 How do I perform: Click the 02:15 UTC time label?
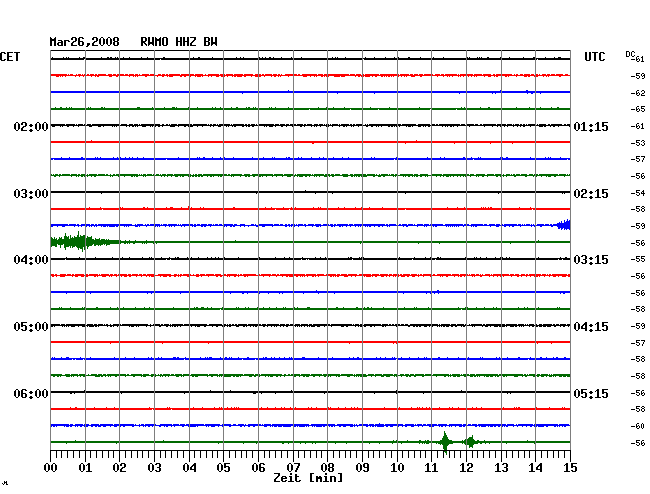[x=591, y=194]
